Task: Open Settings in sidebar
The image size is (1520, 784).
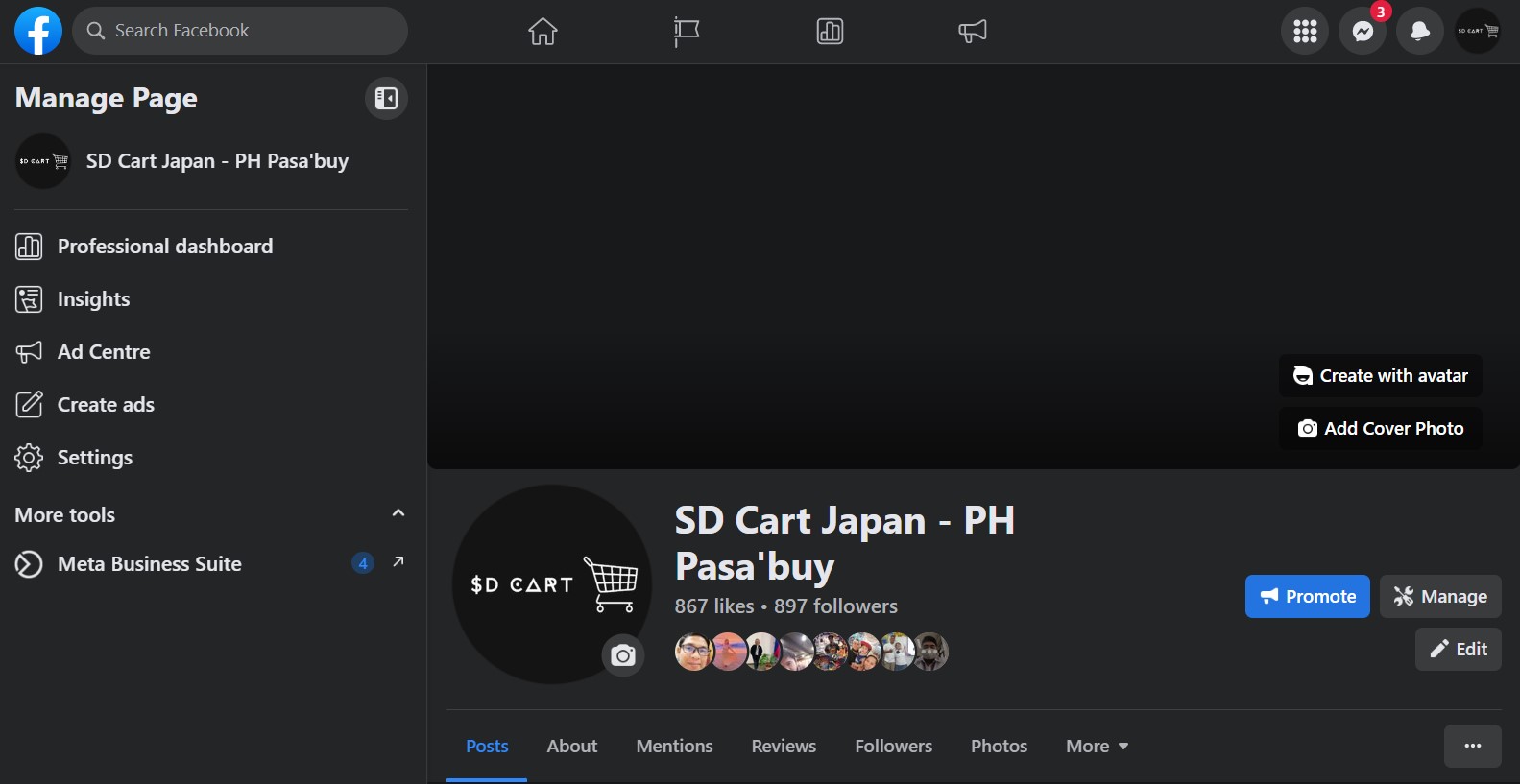Action: click(211, 458)
